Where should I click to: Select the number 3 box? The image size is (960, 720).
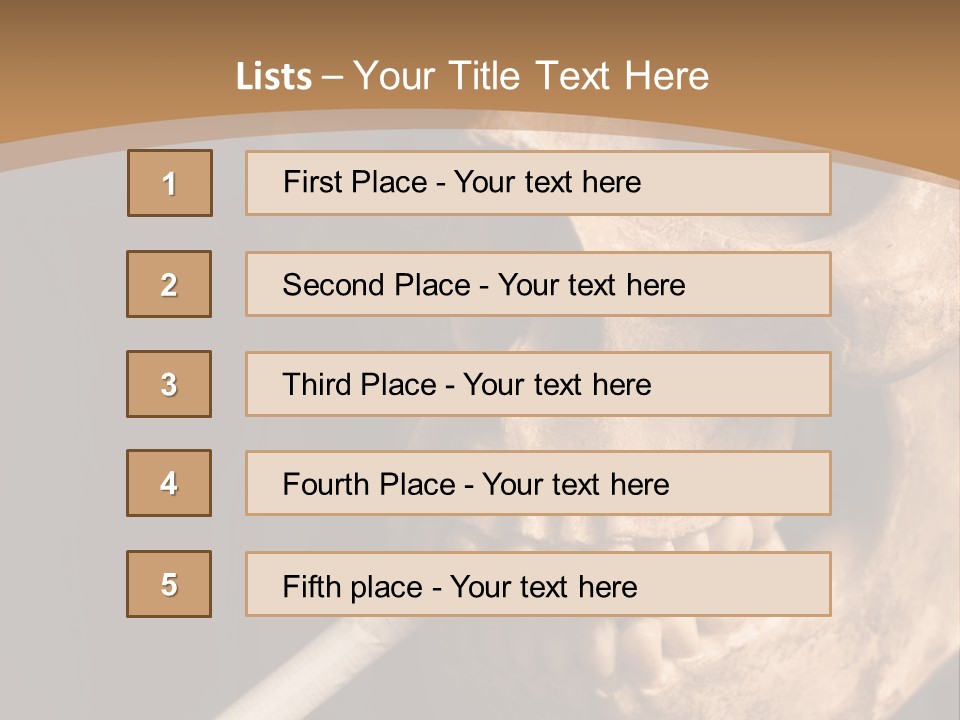tap(169, 384)
